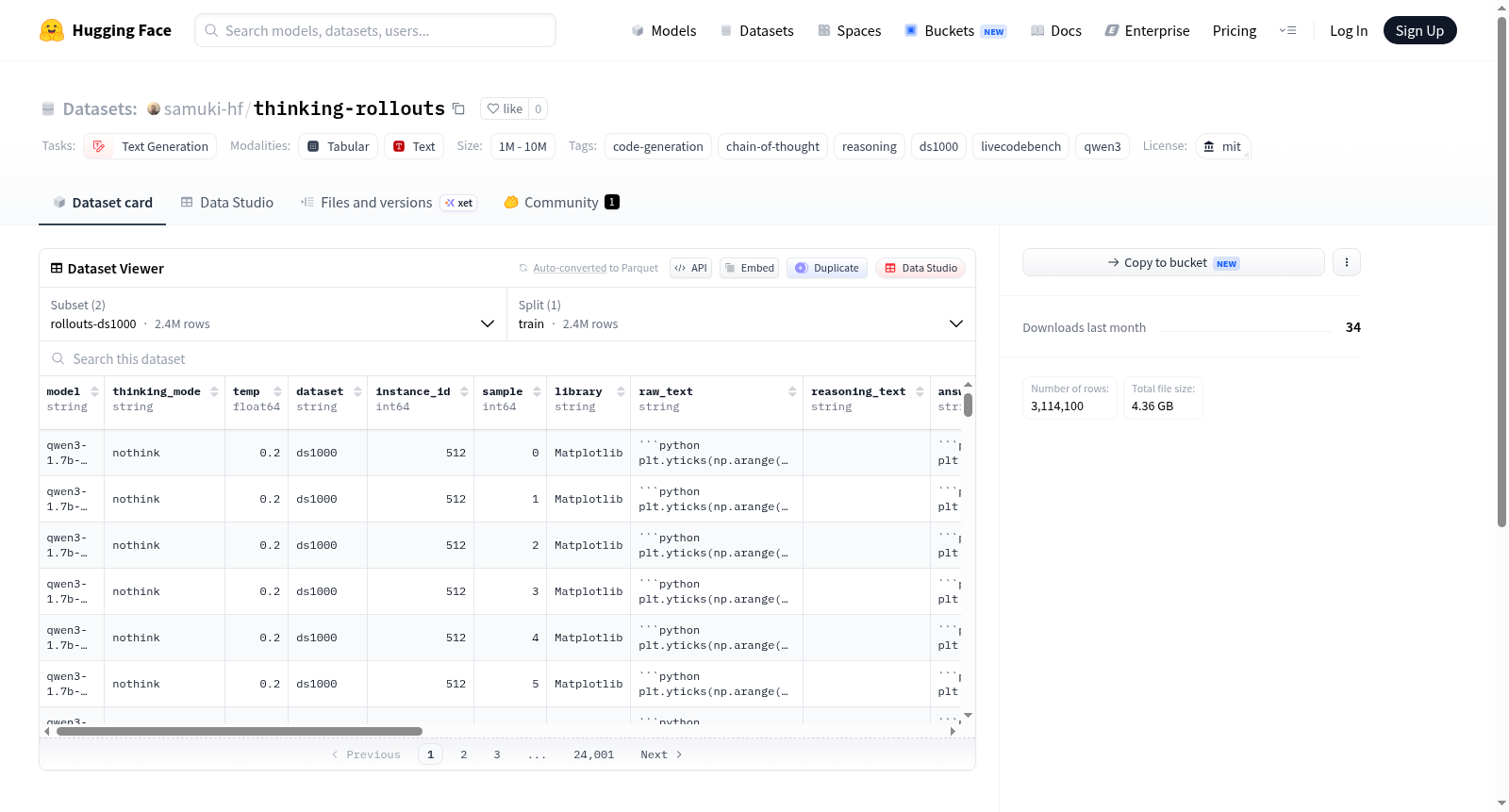Click the livecodebench tag
Screen dimensions: 1509x812
click(x=1020, y=146)
